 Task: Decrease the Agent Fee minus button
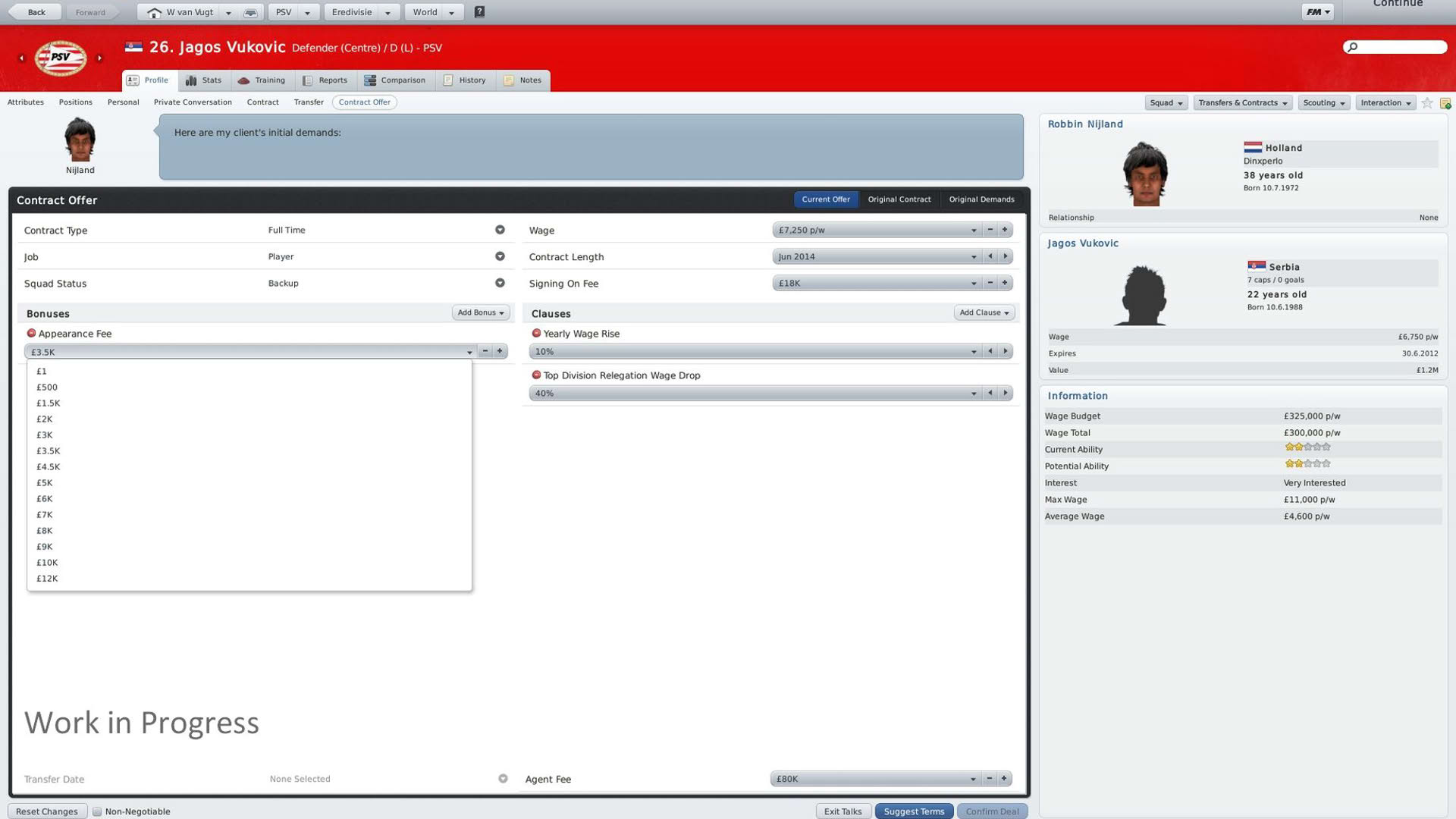(990, 779)
